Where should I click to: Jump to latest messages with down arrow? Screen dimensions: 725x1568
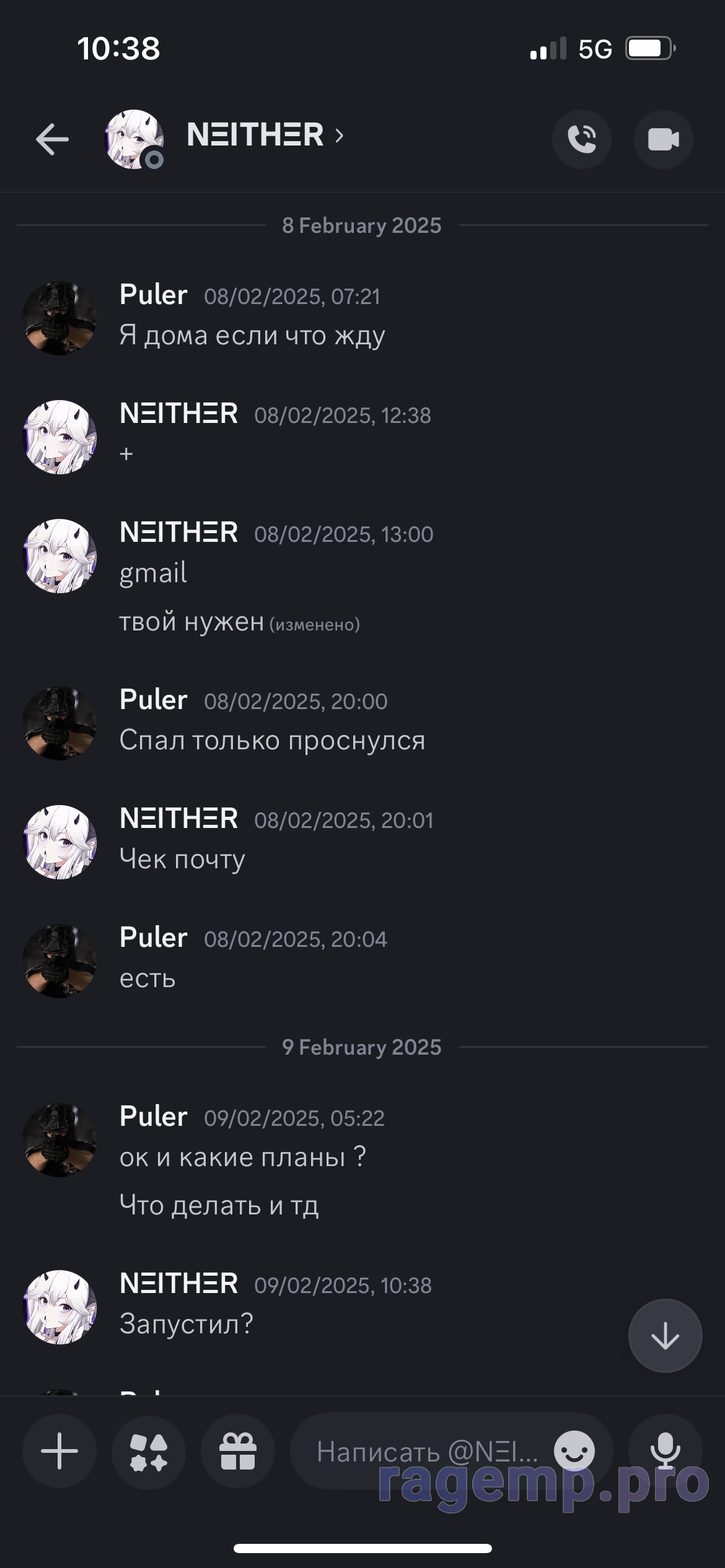(x=666, y=1336)
